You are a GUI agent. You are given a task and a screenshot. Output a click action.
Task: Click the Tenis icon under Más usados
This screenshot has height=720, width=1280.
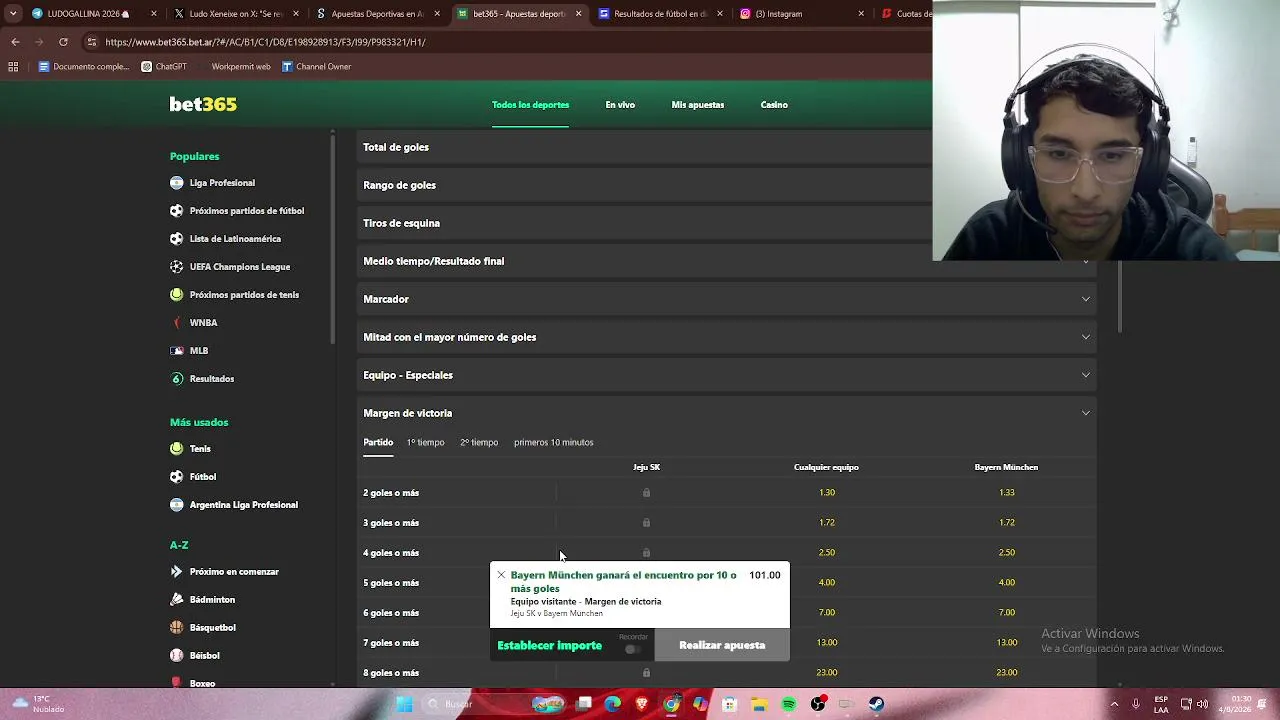click(x=177, y=449)
